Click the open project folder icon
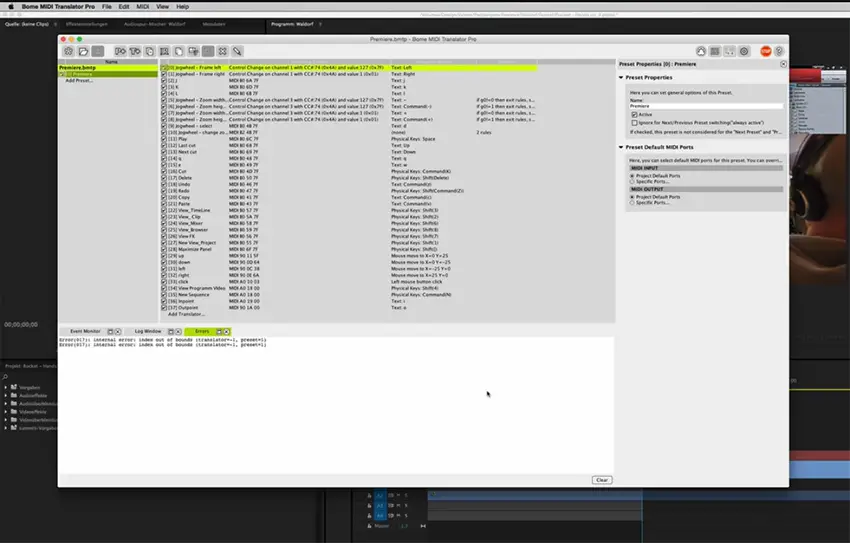Screen dimensions: 850x543 click(83, 51)
